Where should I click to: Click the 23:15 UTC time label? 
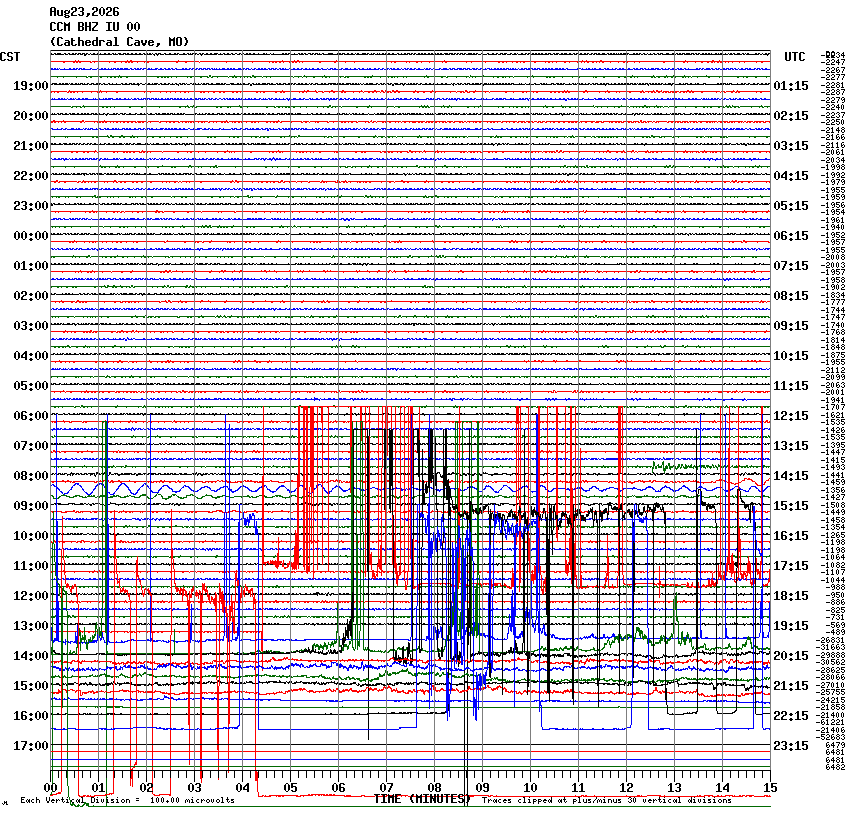tap(791, 746)
